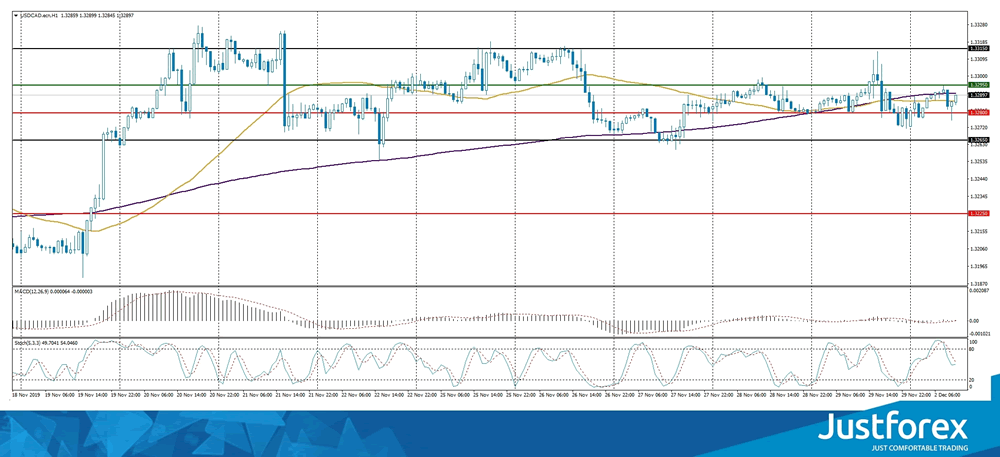Screen dimensions: 1000x457
Task: Click the 1.33000 price axis label
Action: point(978,76)
